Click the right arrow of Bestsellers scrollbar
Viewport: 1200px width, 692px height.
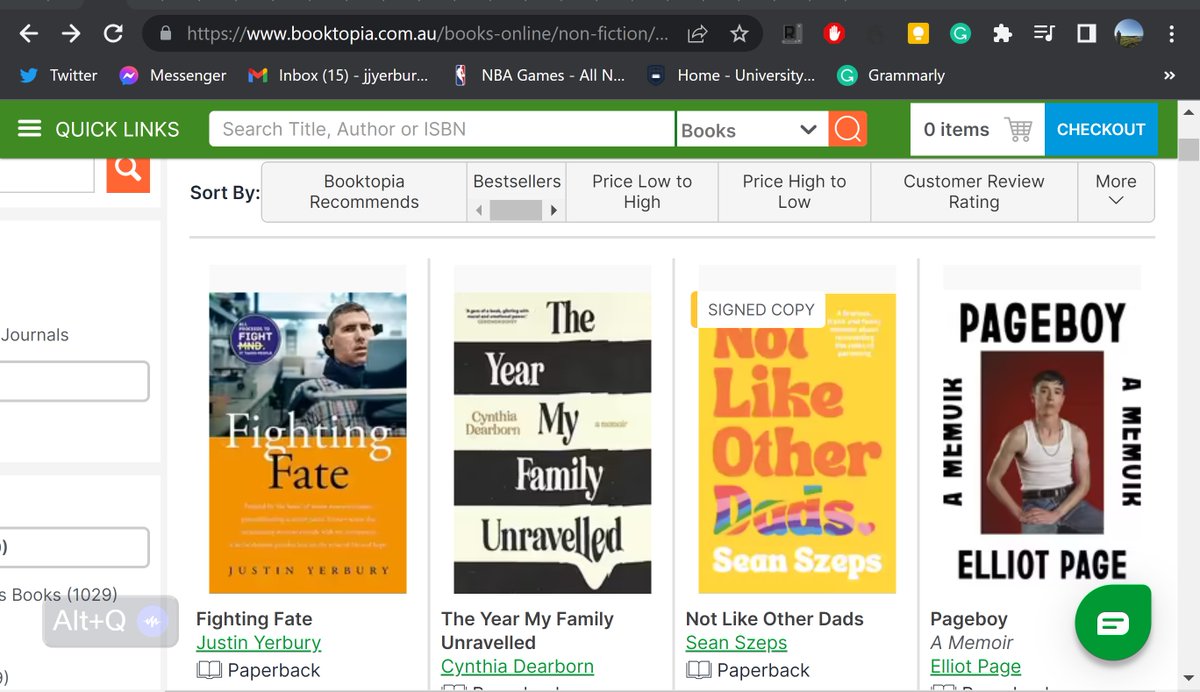554,210
